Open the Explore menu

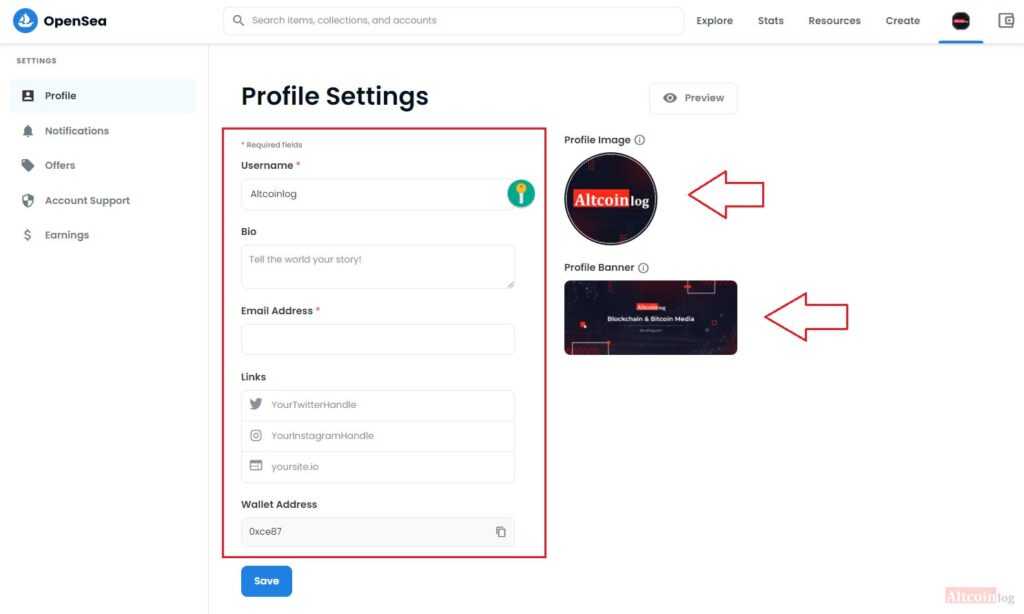pyautogui.click(x=714, y=21)
